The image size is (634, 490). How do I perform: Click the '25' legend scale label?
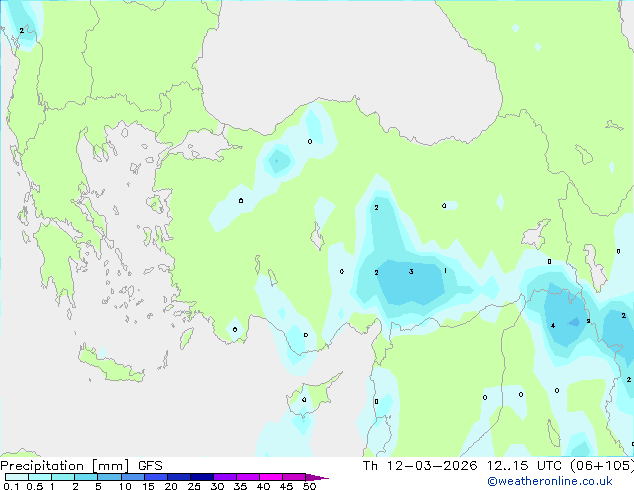(x=194, y=486)
